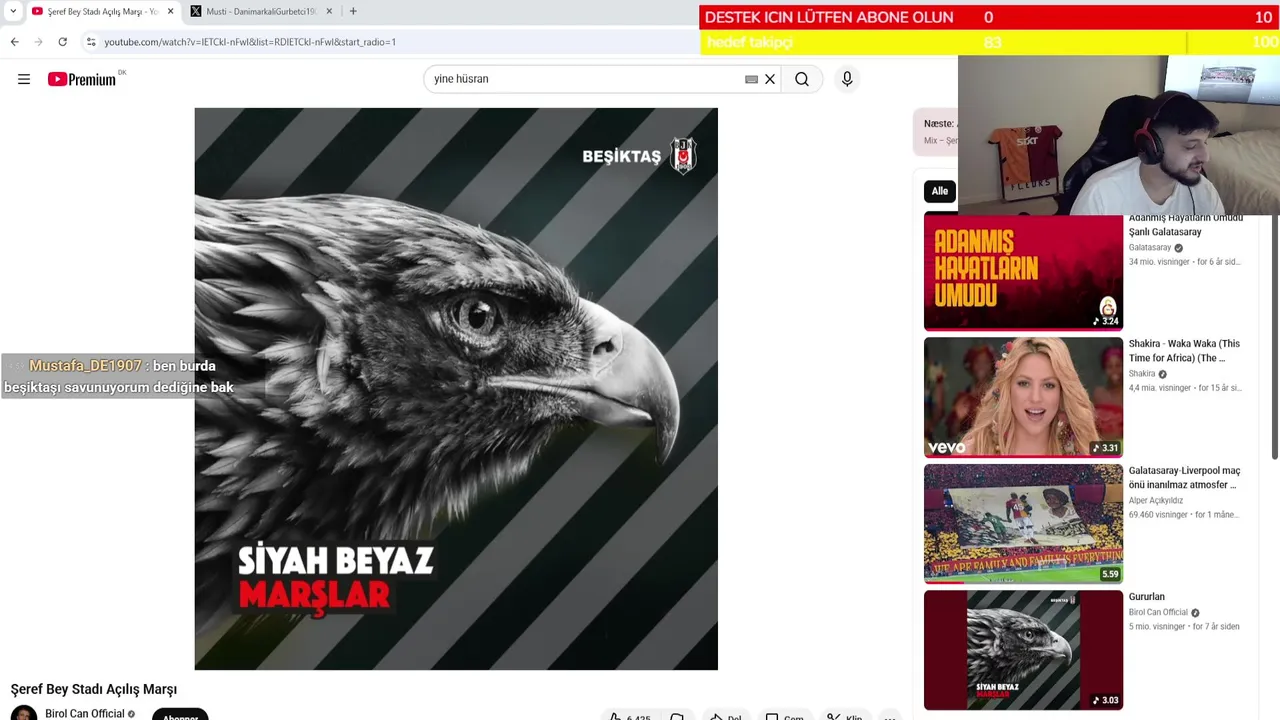Dislike the video with thumbs down
The width and height of the screenshot is (1280, 720).
coord(676,717)
